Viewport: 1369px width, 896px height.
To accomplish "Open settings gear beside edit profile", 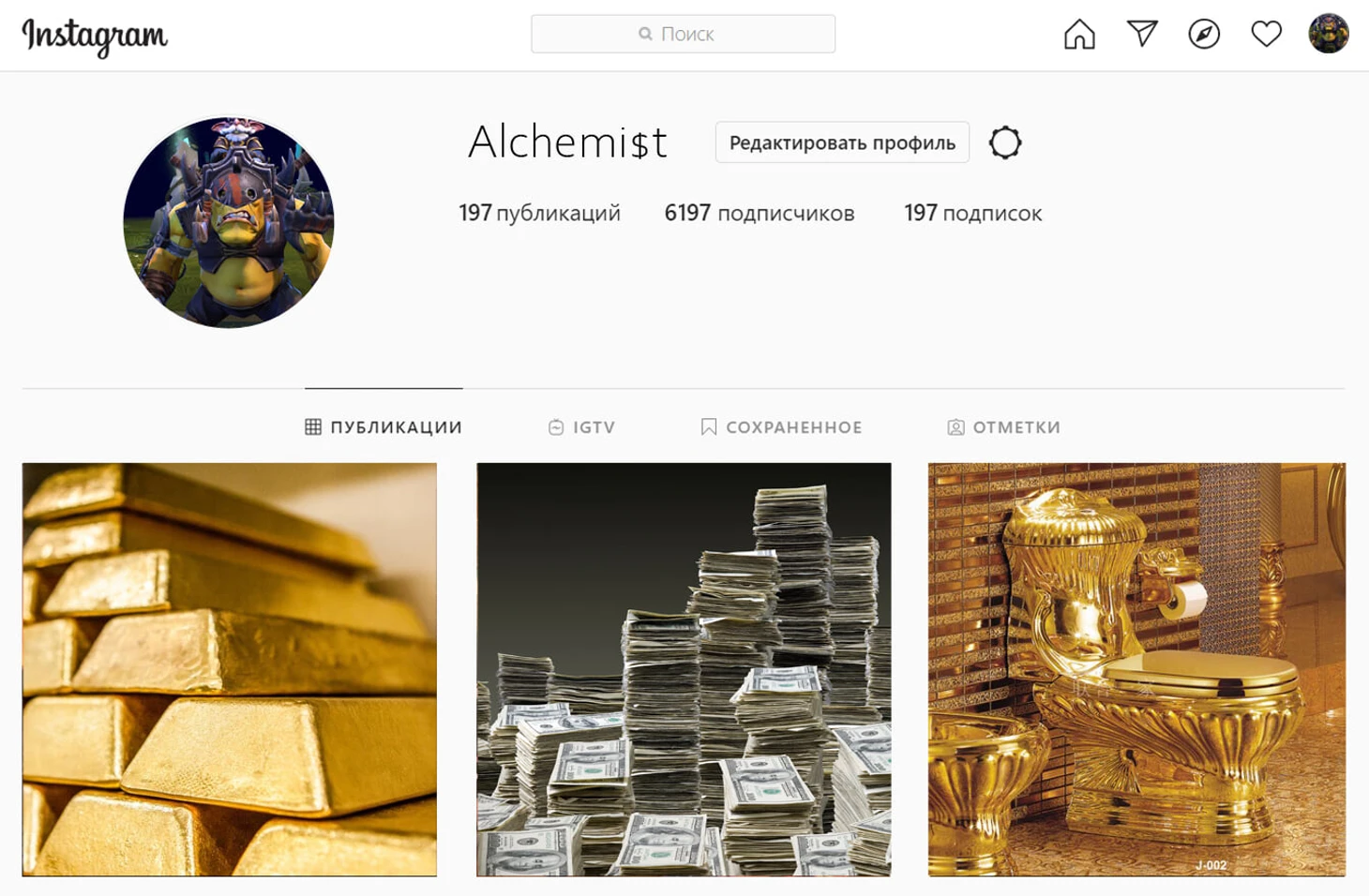I will click(x=1005, y=142).
